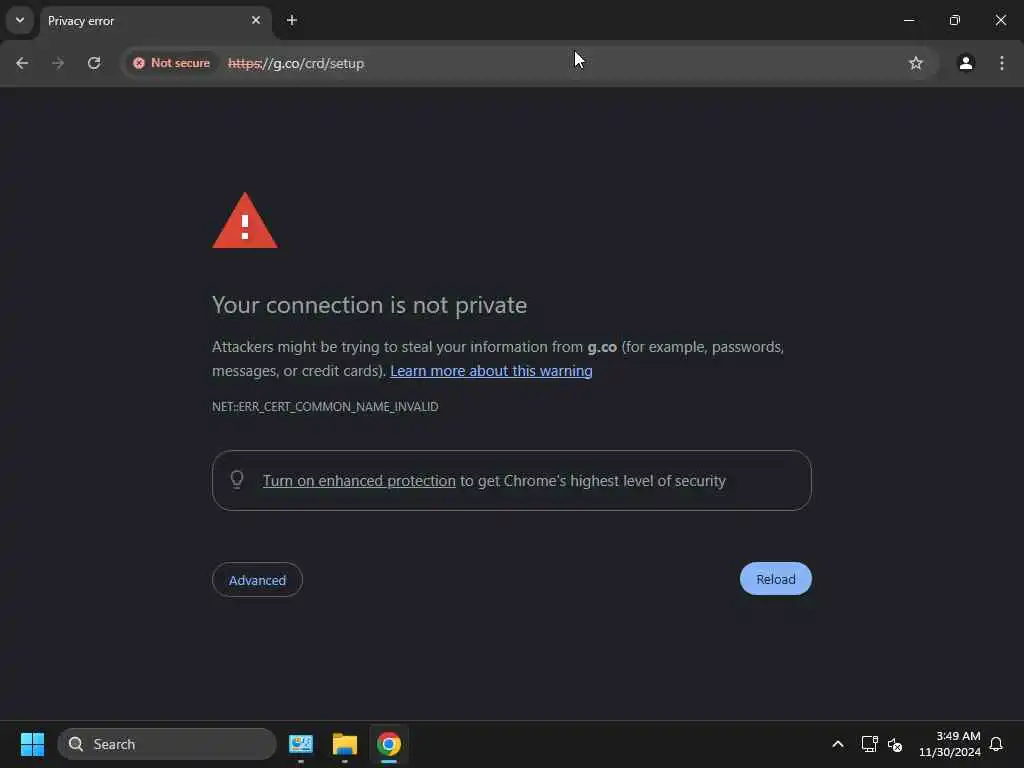Open the Chrome profile avatar icon
This screenshot has width=1024, height=768.
click(x=966, y=63)
